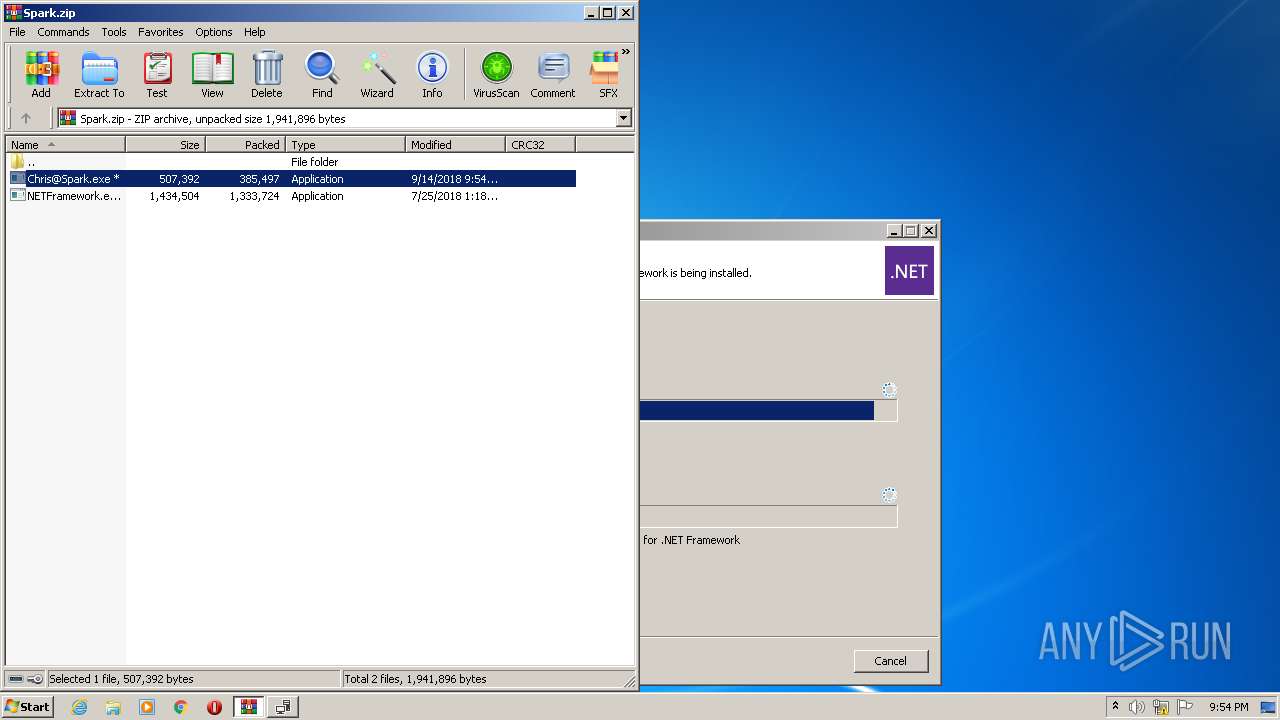1280x720 pixels.
Task: Click the 'Selected 1 file' status text
Action: pyautogui.click(x=121, y=679)
